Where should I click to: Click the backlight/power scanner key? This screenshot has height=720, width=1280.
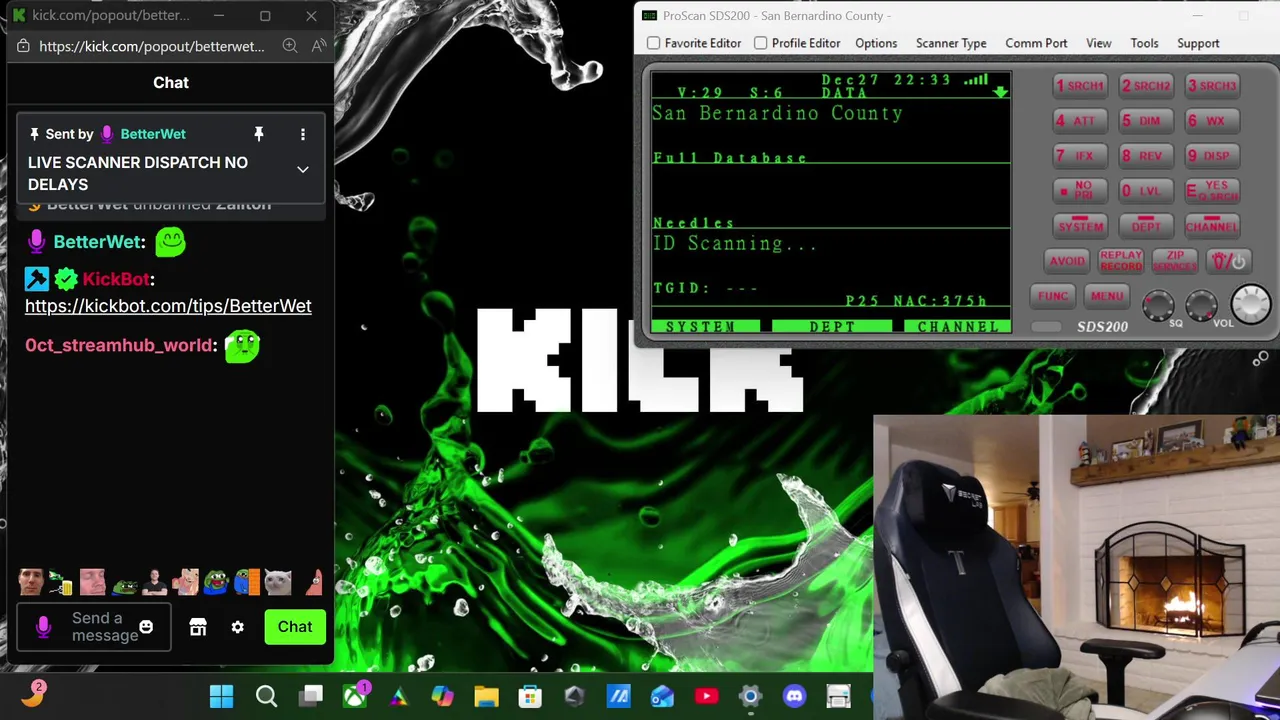(x=1229, y=261)
